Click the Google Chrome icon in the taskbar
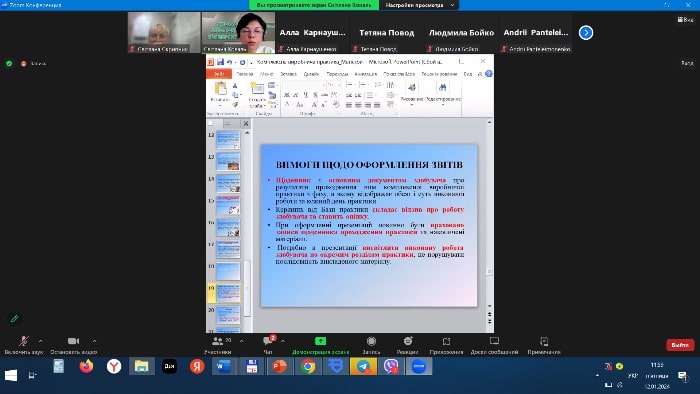Image resolution: width=700 pixels, height=394 pixels. 308,366
